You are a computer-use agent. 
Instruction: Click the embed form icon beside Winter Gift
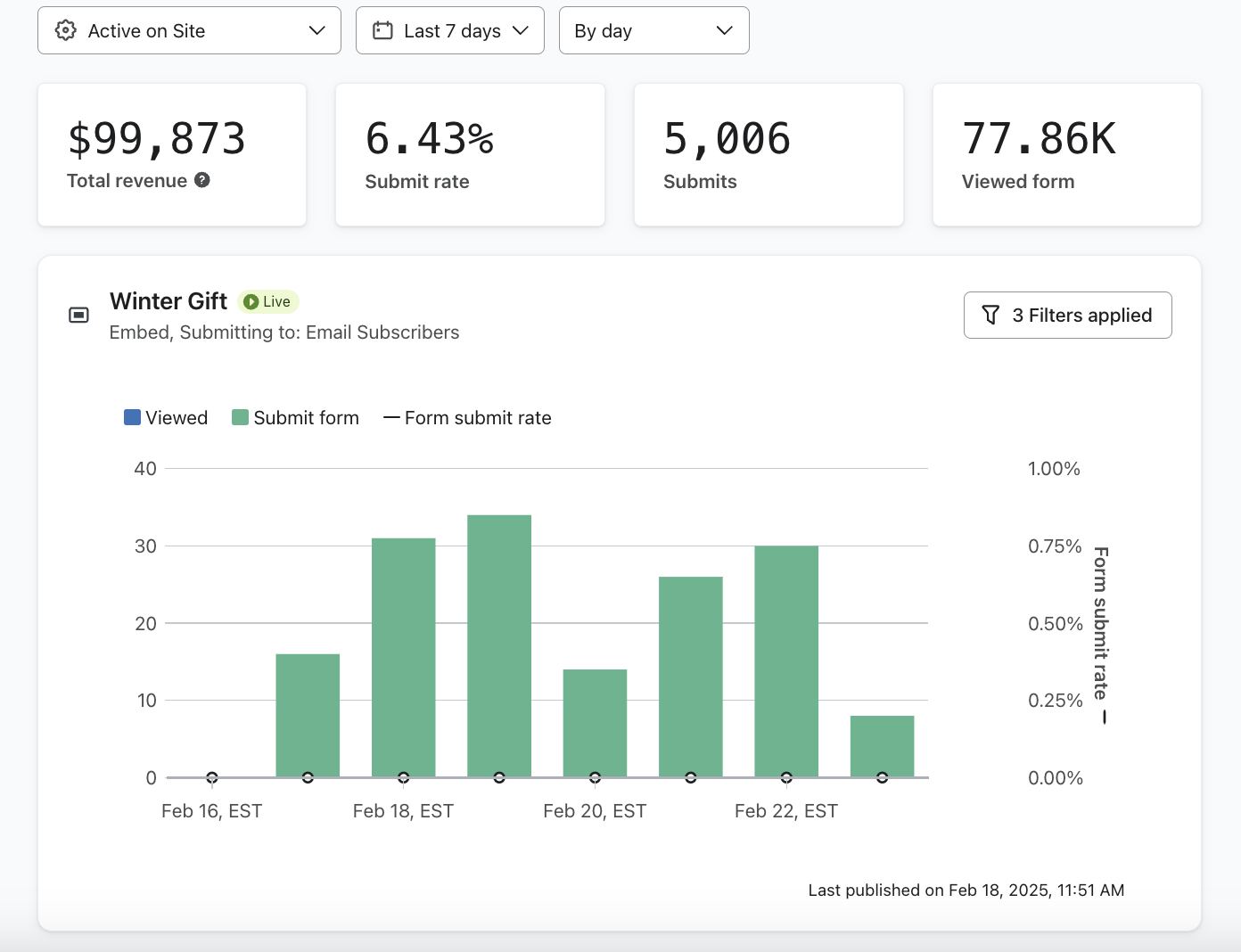tap(79, 315)
